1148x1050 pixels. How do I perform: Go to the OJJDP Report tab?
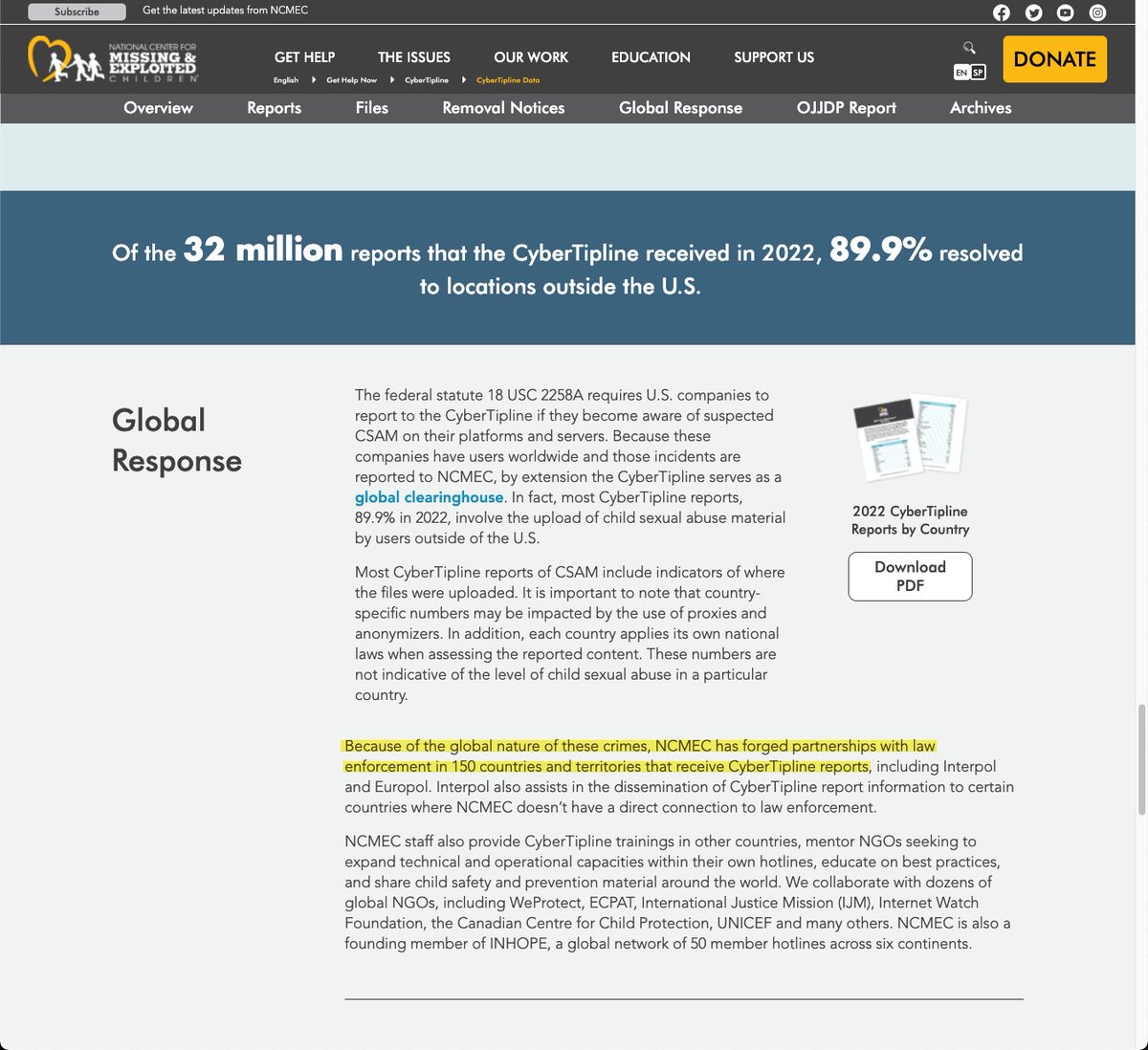pos(846,108)
